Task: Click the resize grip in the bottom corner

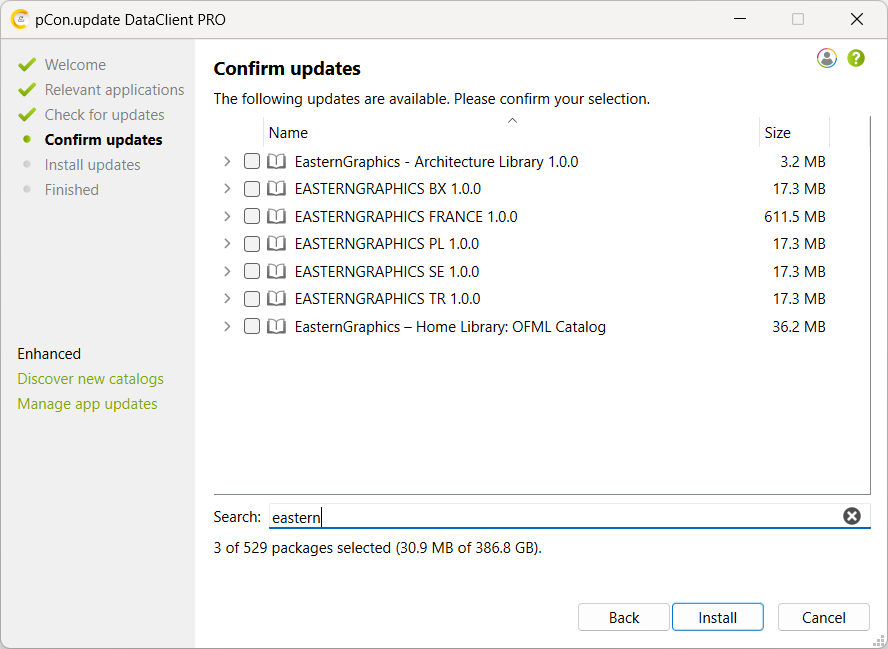Action: click(x=880, y=641)
